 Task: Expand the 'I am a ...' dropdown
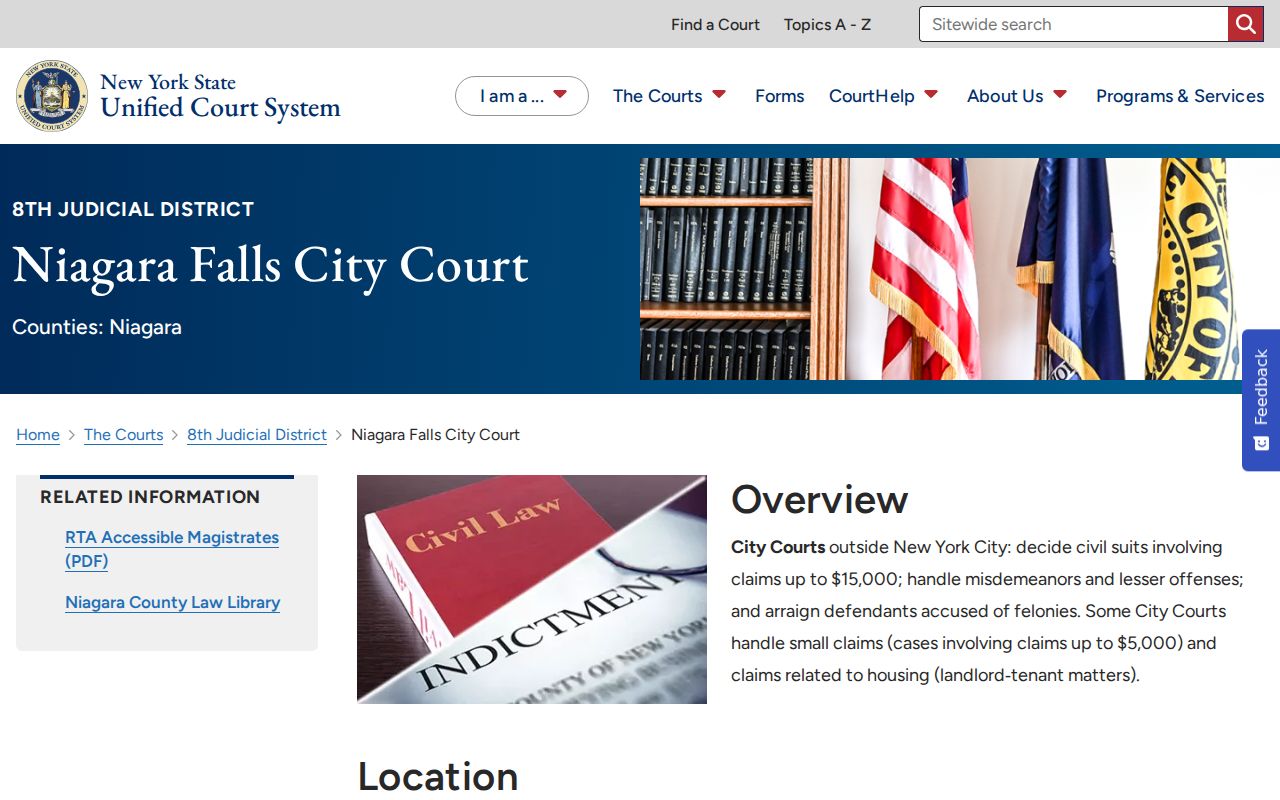pyautogui.click(x=522, y=96)
